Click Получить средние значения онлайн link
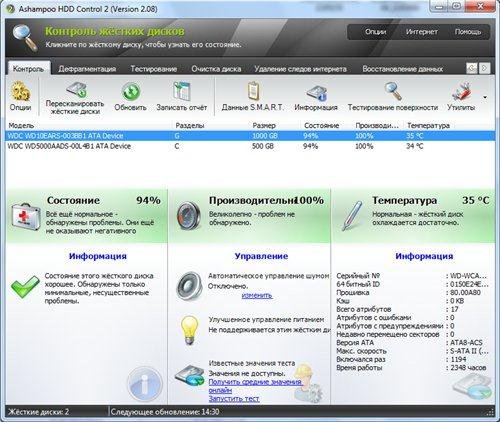 point(255,386)
